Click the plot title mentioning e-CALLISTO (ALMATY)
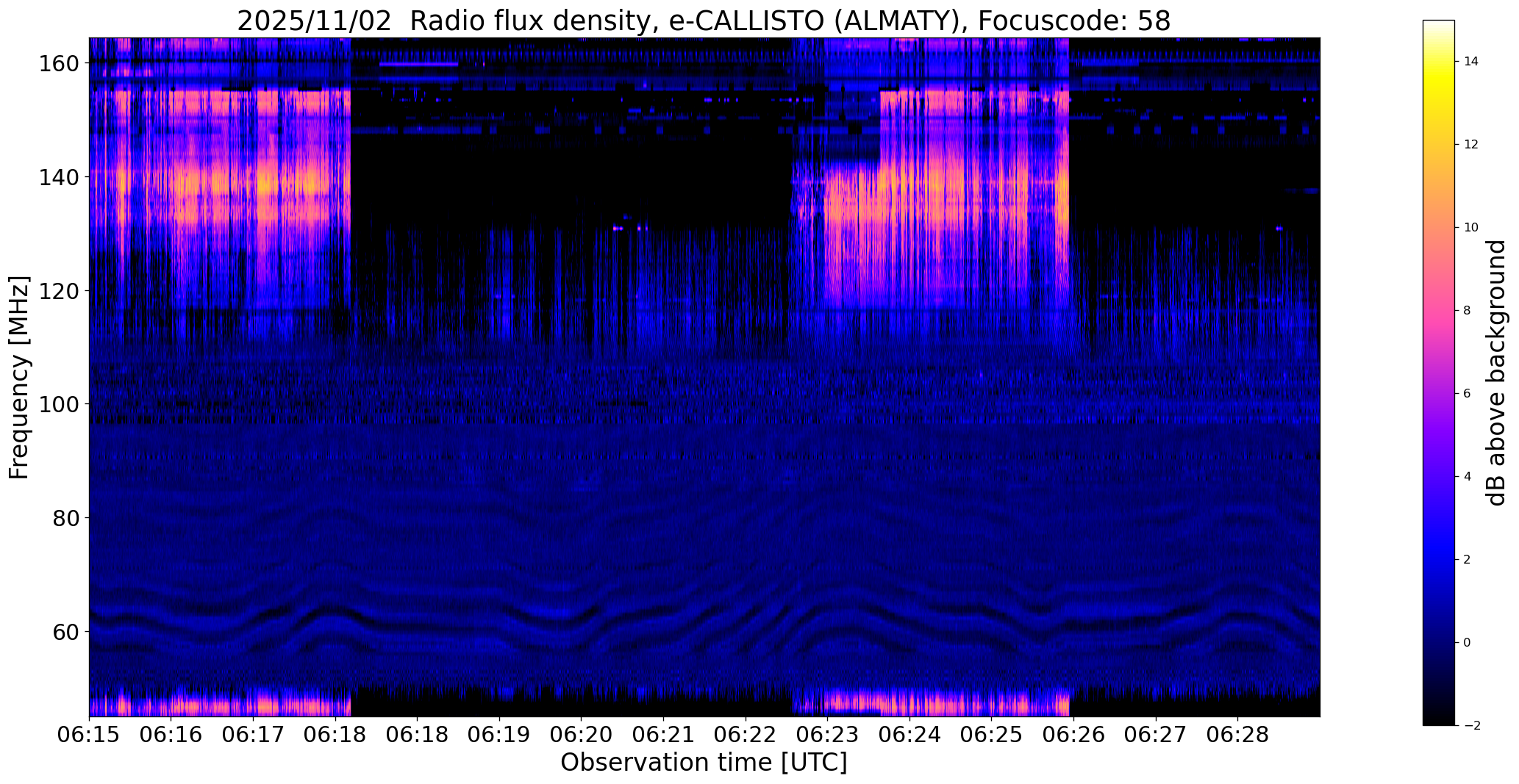1519x784 pixels. [x=704, y=21]
